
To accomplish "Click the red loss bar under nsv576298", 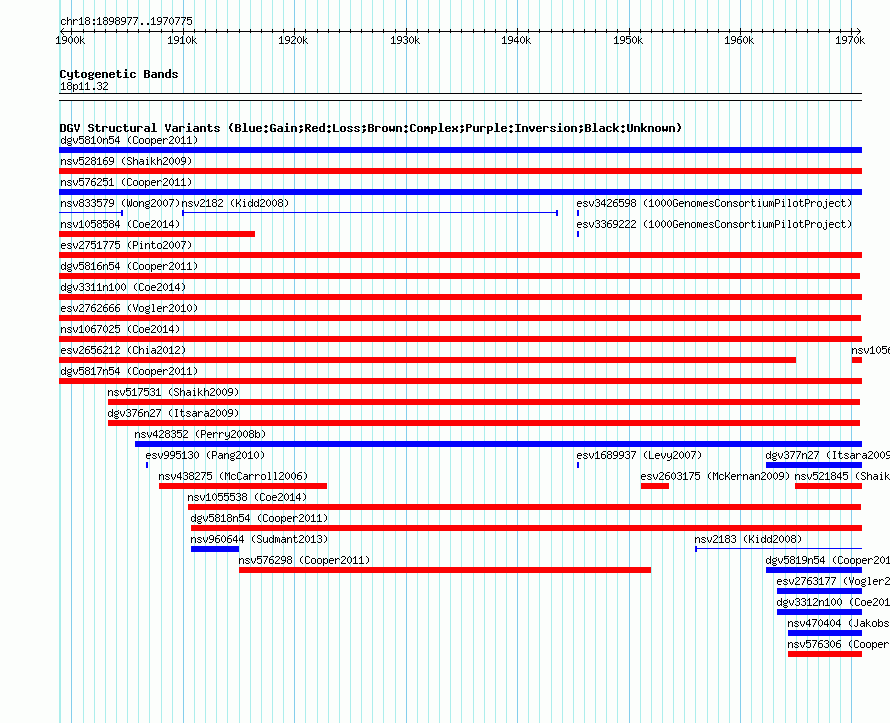I will click(x=445, y=570).
